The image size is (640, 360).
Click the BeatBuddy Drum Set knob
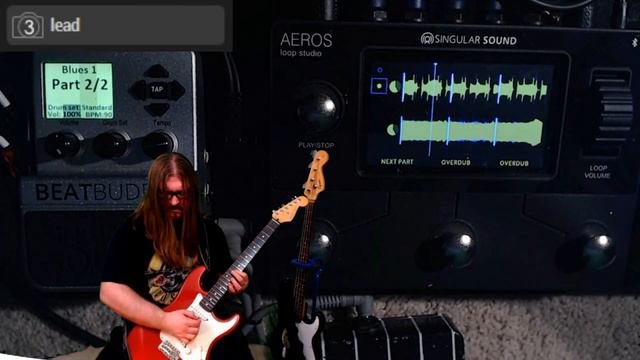111,144
